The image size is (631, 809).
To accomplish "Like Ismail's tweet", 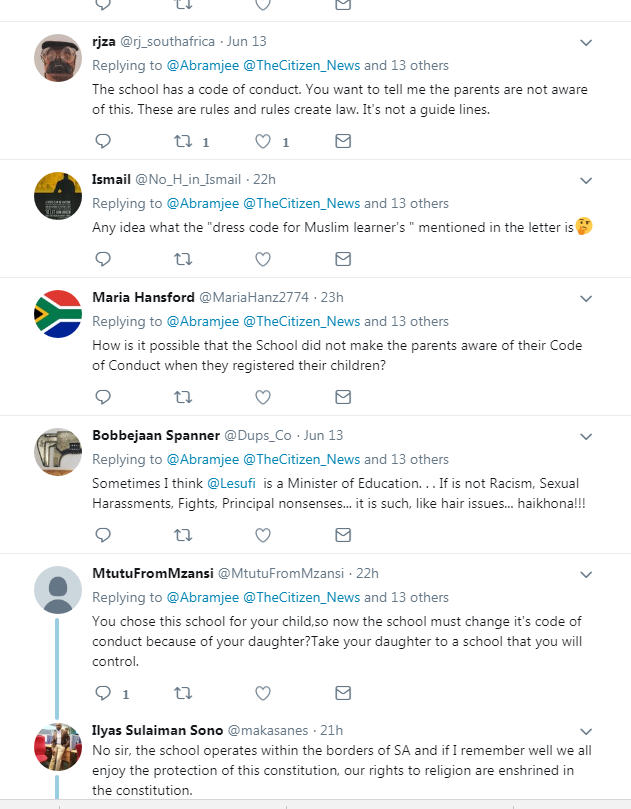I will 263,259.
